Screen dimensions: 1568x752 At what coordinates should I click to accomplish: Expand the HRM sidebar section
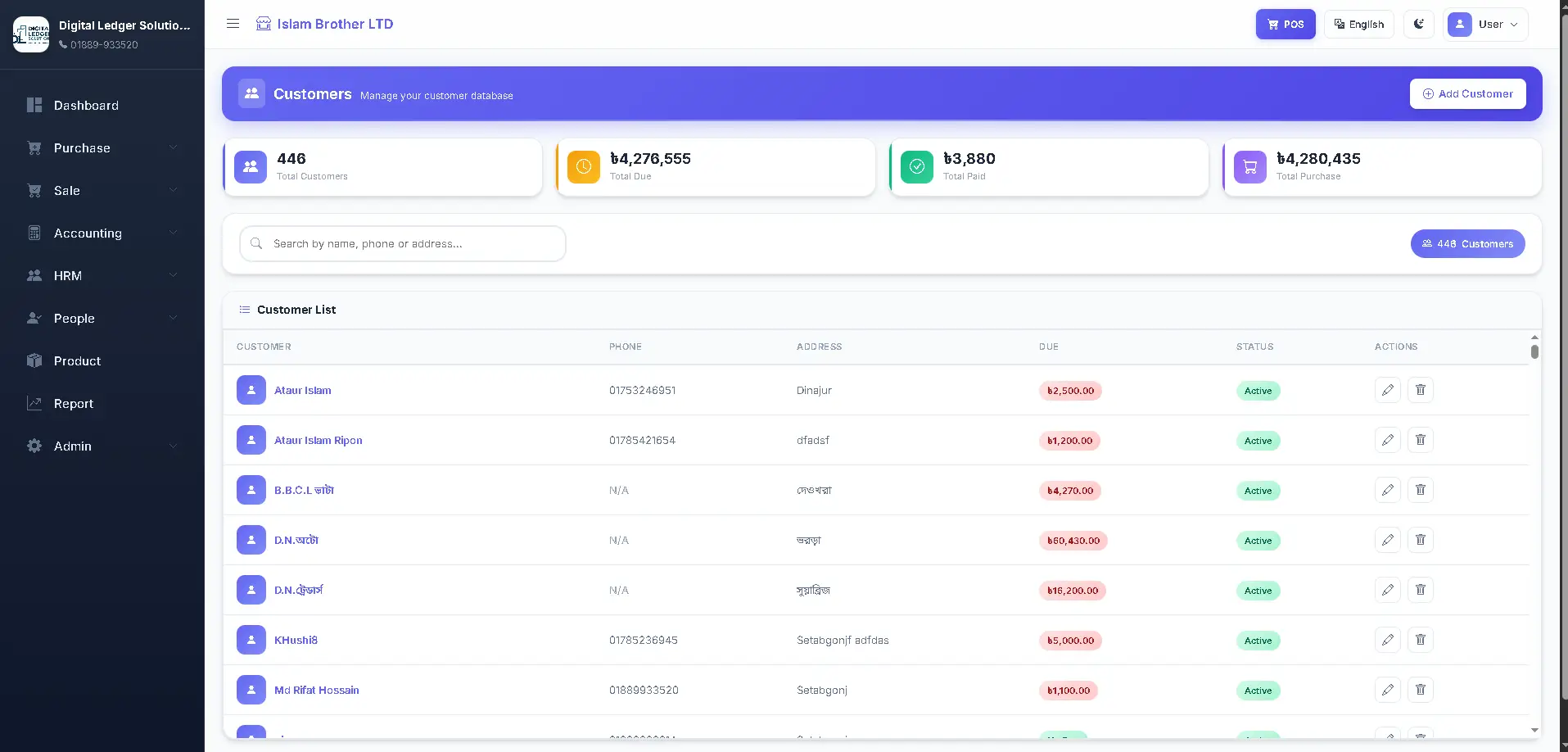click(102, 276)
